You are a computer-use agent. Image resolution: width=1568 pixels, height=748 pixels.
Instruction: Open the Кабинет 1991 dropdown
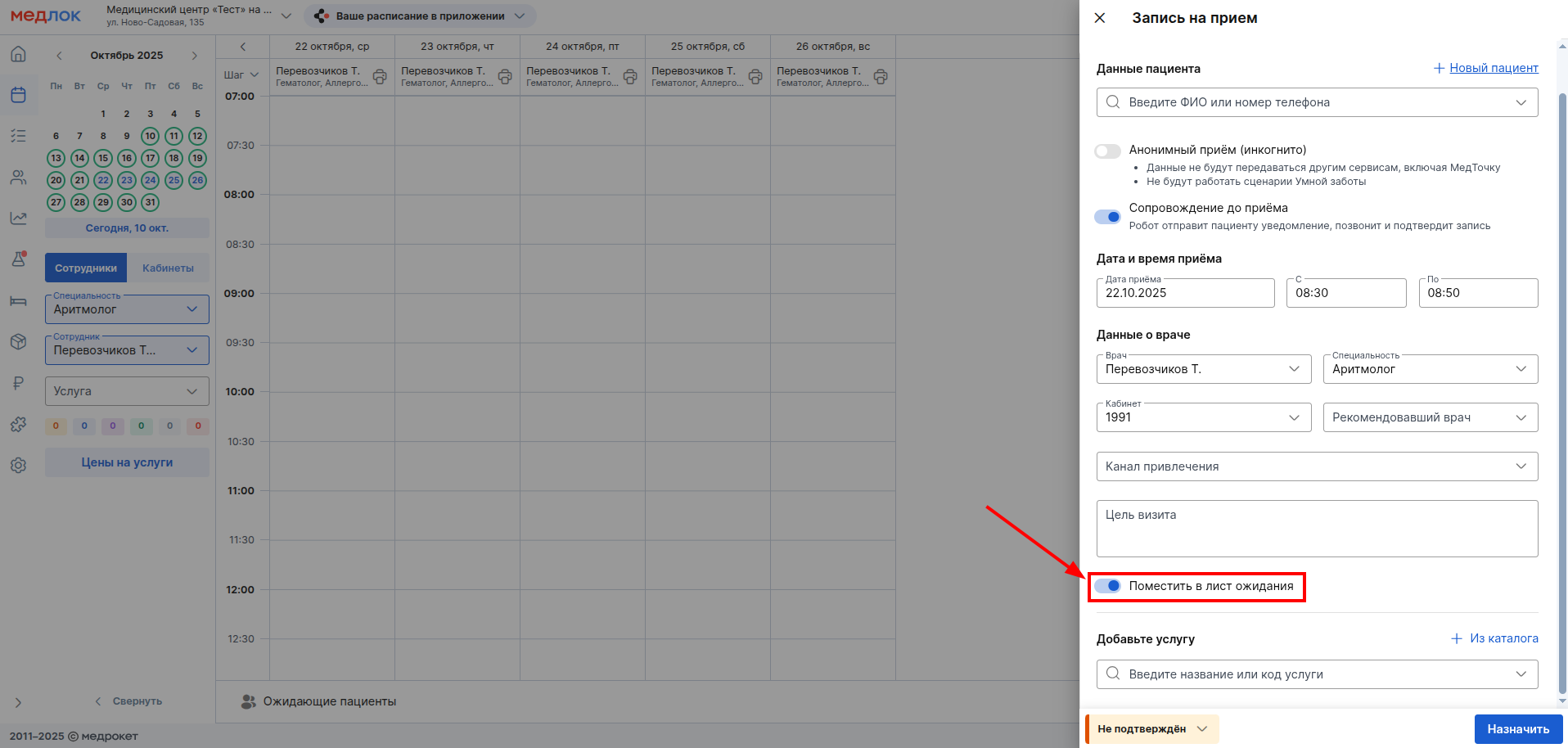[x=1203, y=417]
